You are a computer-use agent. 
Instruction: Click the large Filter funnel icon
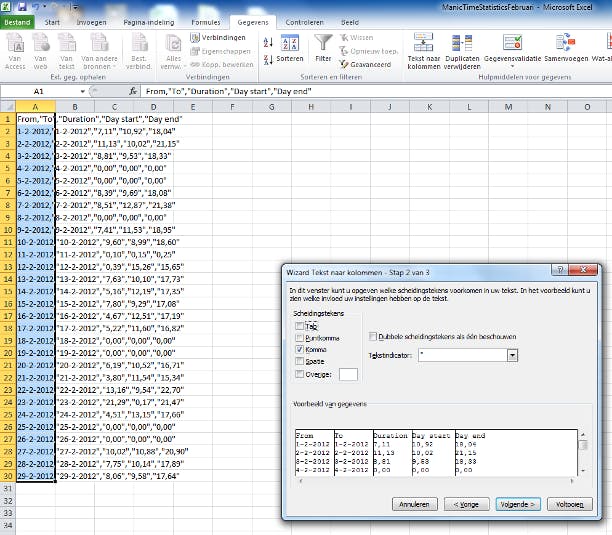[323, 44]
